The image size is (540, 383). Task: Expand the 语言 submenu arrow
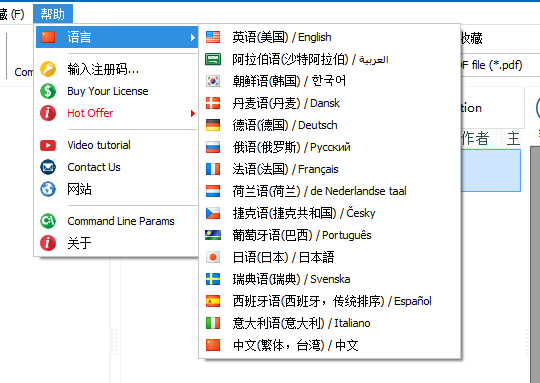click(193, 37)
